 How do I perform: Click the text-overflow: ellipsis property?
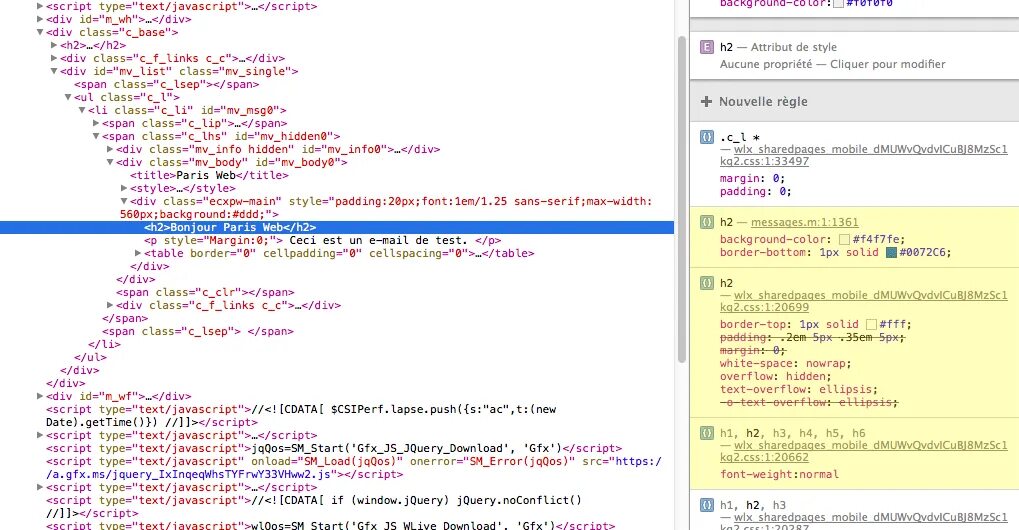(799, 390)
